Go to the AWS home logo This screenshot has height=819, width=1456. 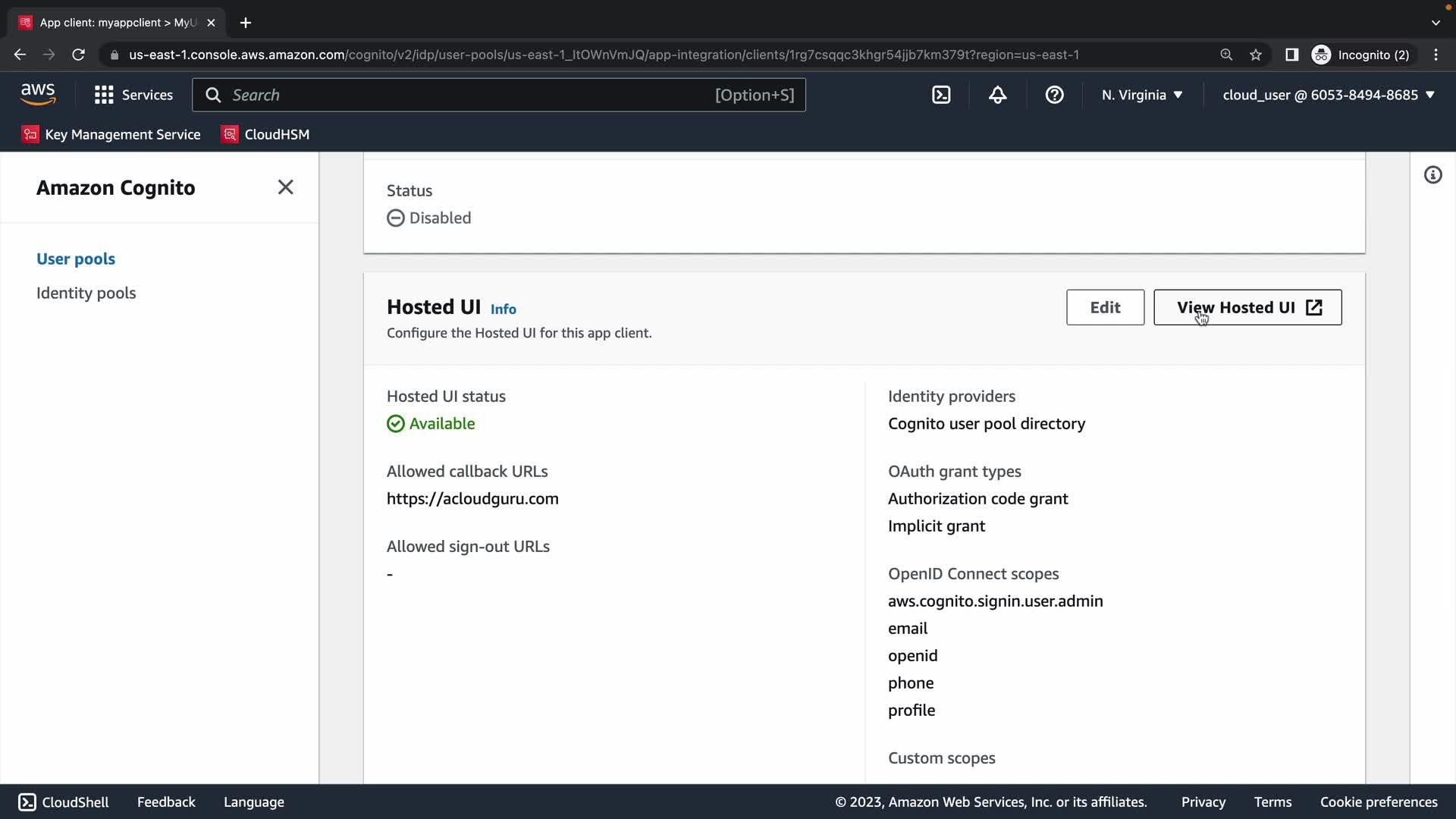(38, 94)
